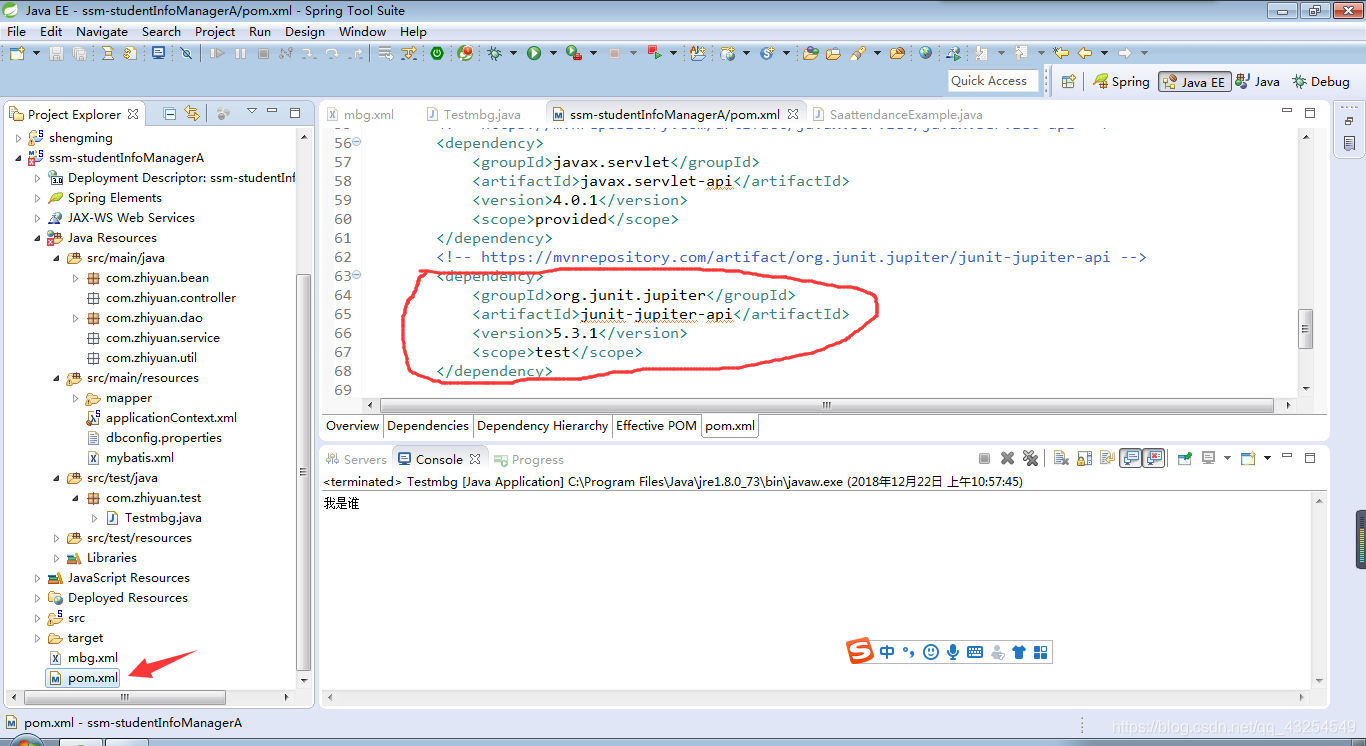Click the Back navigation arrow icon
Viewport: 1366px width, 746px height.
1085,53
